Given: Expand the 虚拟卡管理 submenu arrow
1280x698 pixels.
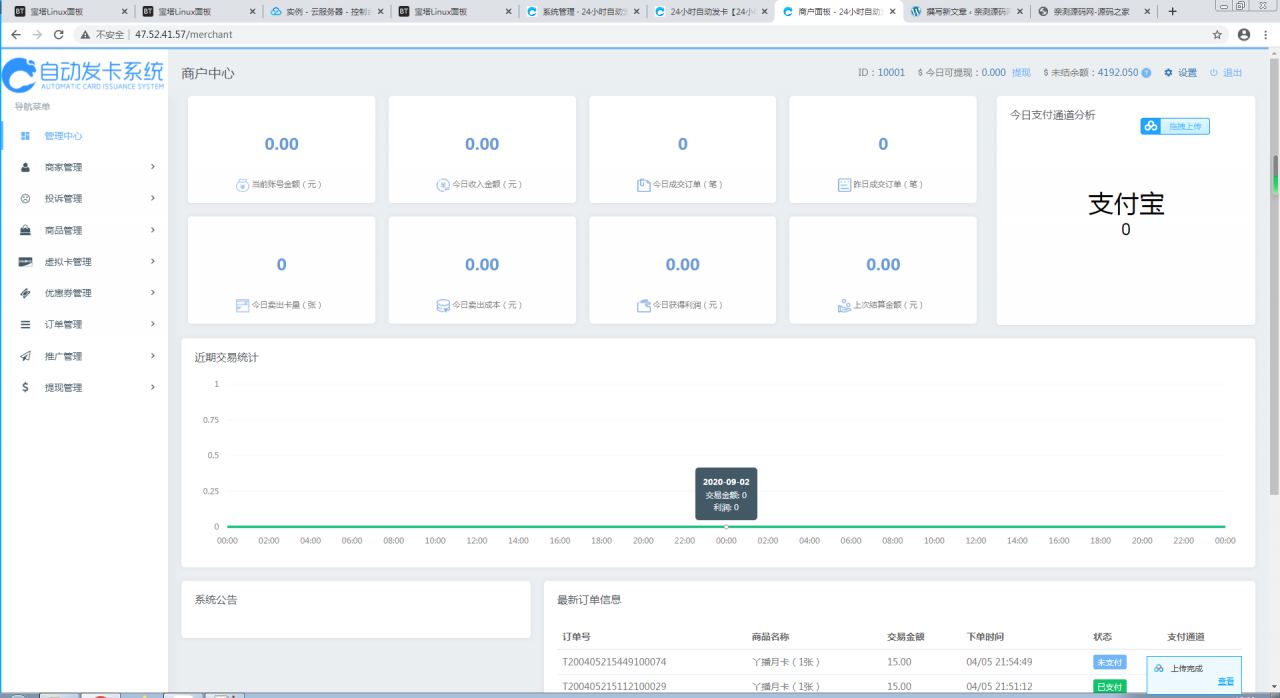Looking at the screenshot, I should pos(153,261).
